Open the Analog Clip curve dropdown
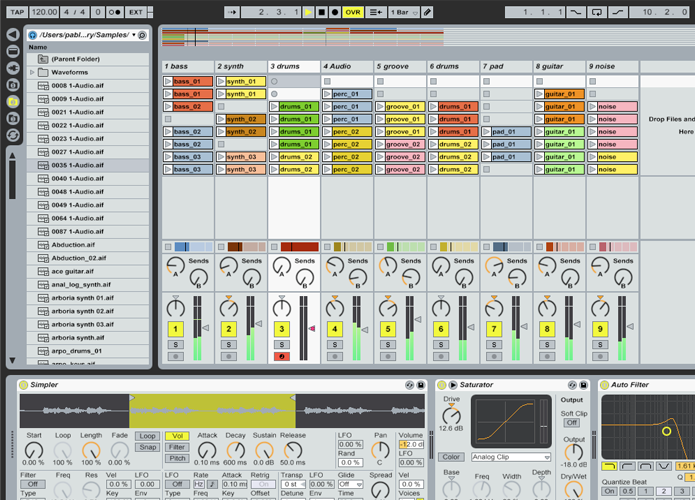The height and width of the screenshot is (500, 695). coord(511,457)
